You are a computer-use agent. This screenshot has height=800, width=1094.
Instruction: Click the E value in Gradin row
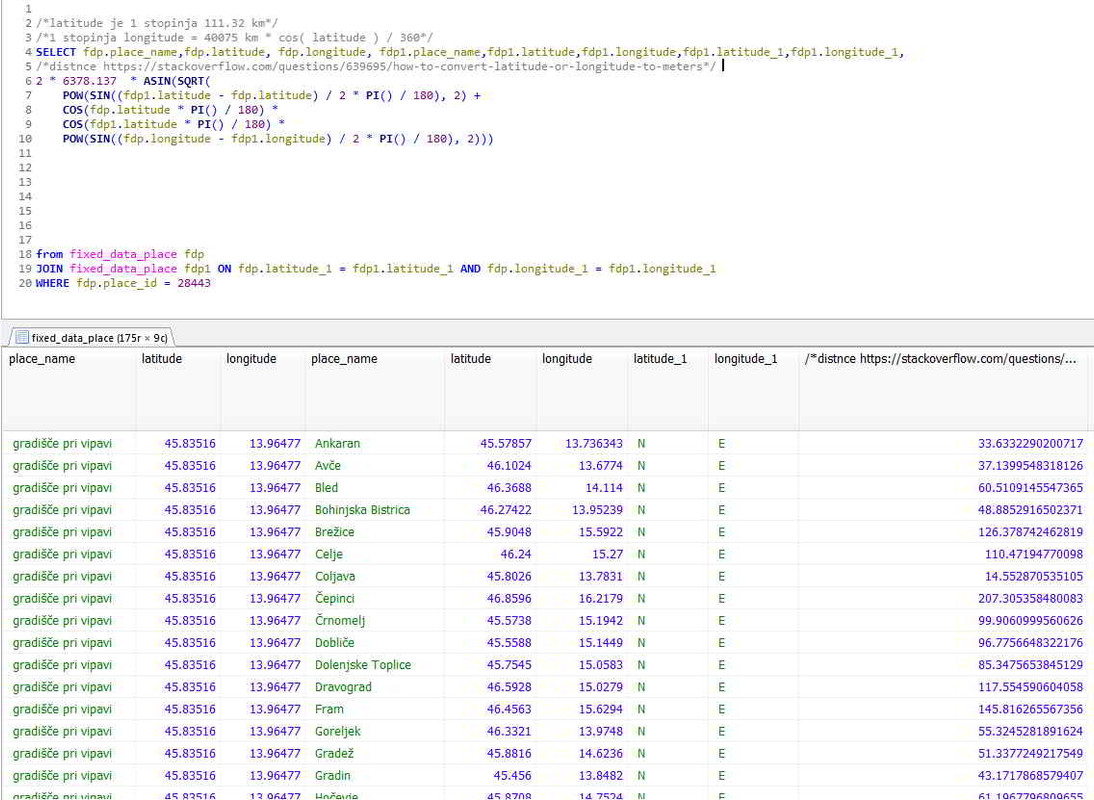[x=721, y=776]
